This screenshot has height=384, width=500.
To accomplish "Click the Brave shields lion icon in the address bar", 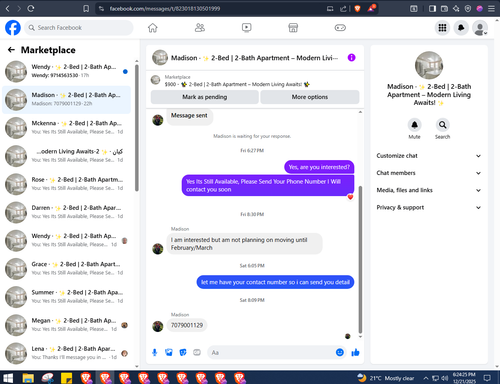I will tap(357, 9).
